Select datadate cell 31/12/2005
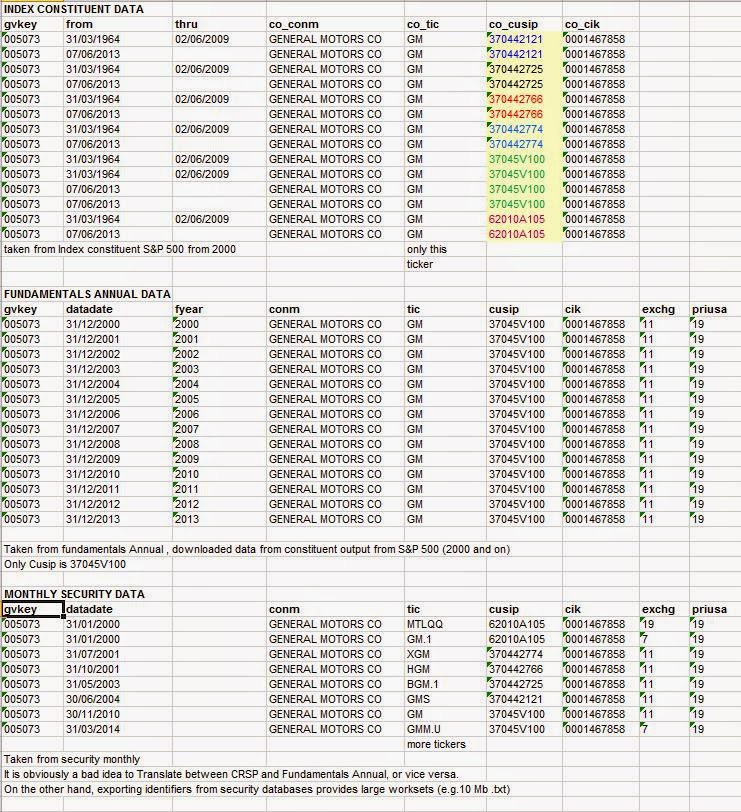 click(118, 399)
